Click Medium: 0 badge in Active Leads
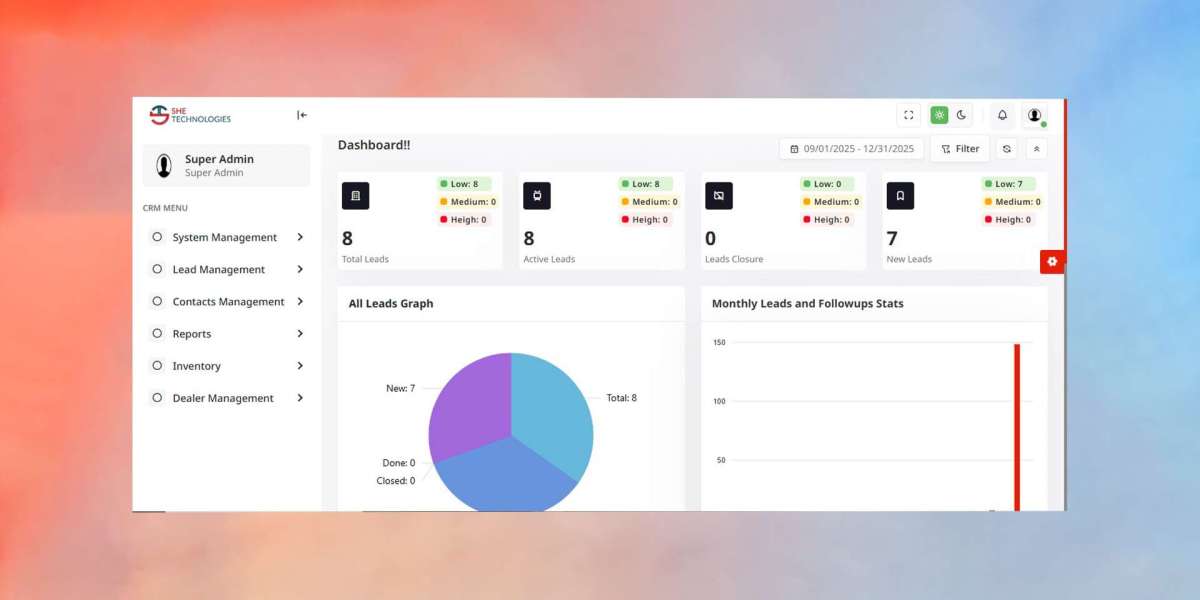 point(649,202)
